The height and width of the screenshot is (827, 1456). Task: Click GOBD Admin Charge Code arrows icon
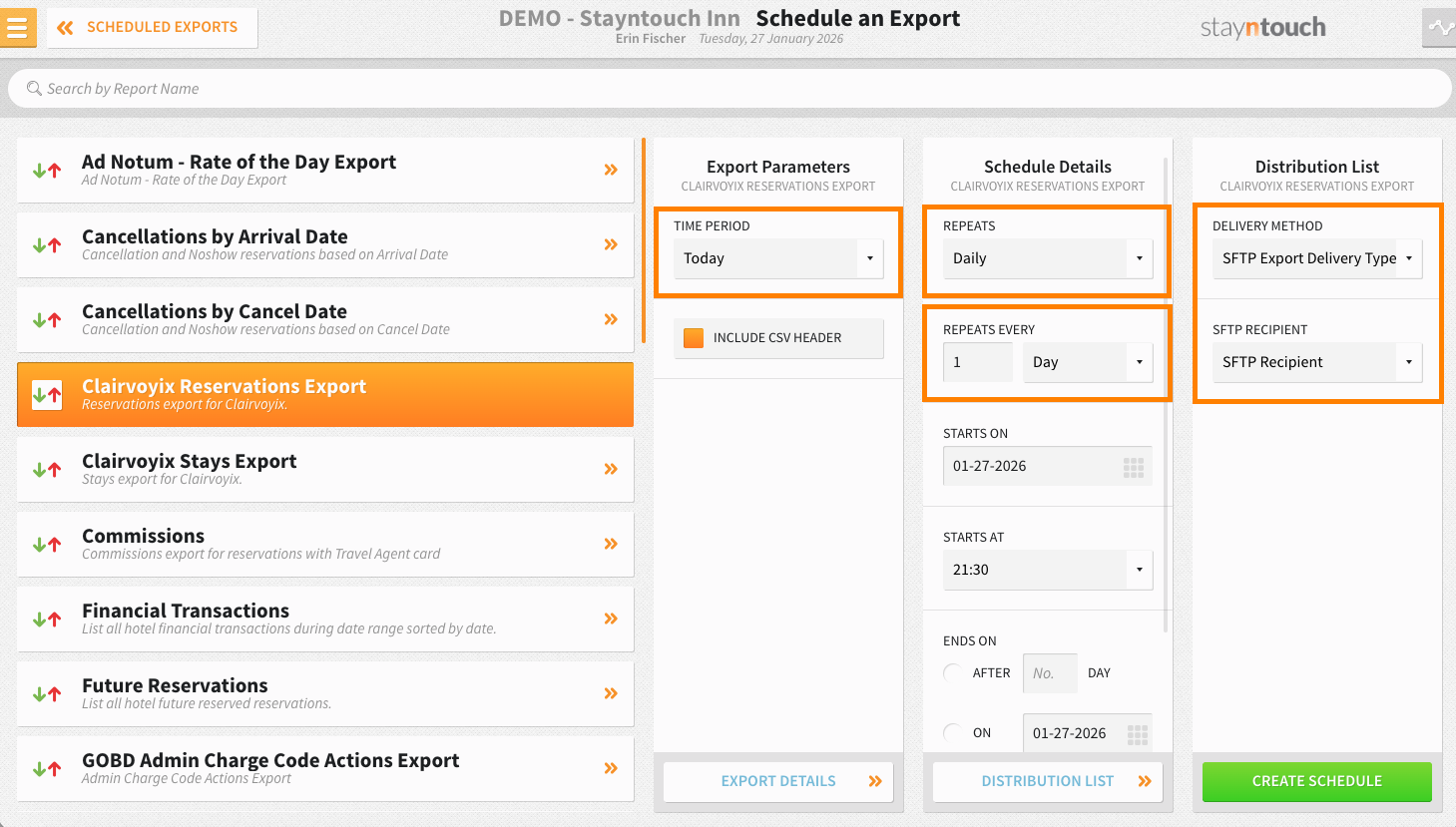[x=47, y=769]
